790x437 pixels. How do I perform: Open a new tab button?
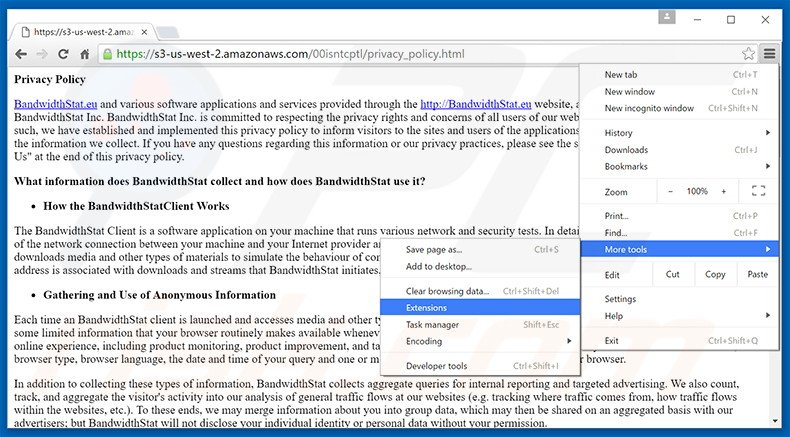pyautogui.click(x=167, y=32)
